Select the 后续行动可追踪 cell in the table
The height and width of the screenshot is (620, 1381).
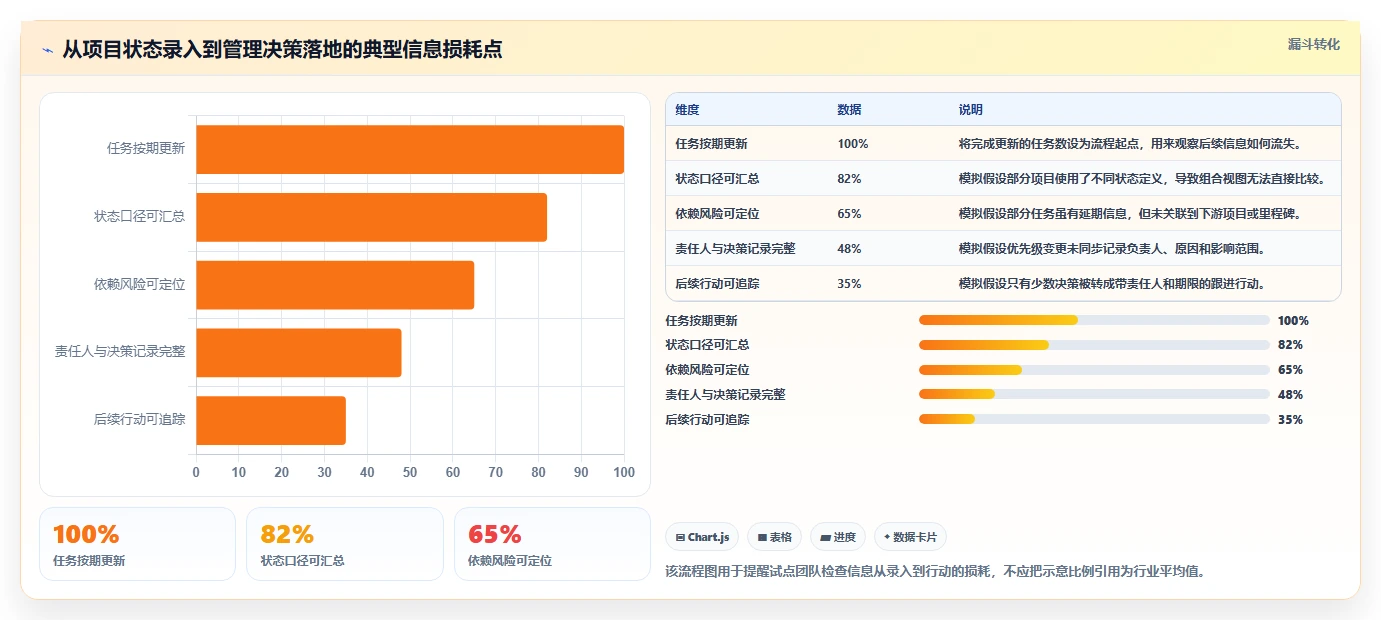click(x=717, y=284)
